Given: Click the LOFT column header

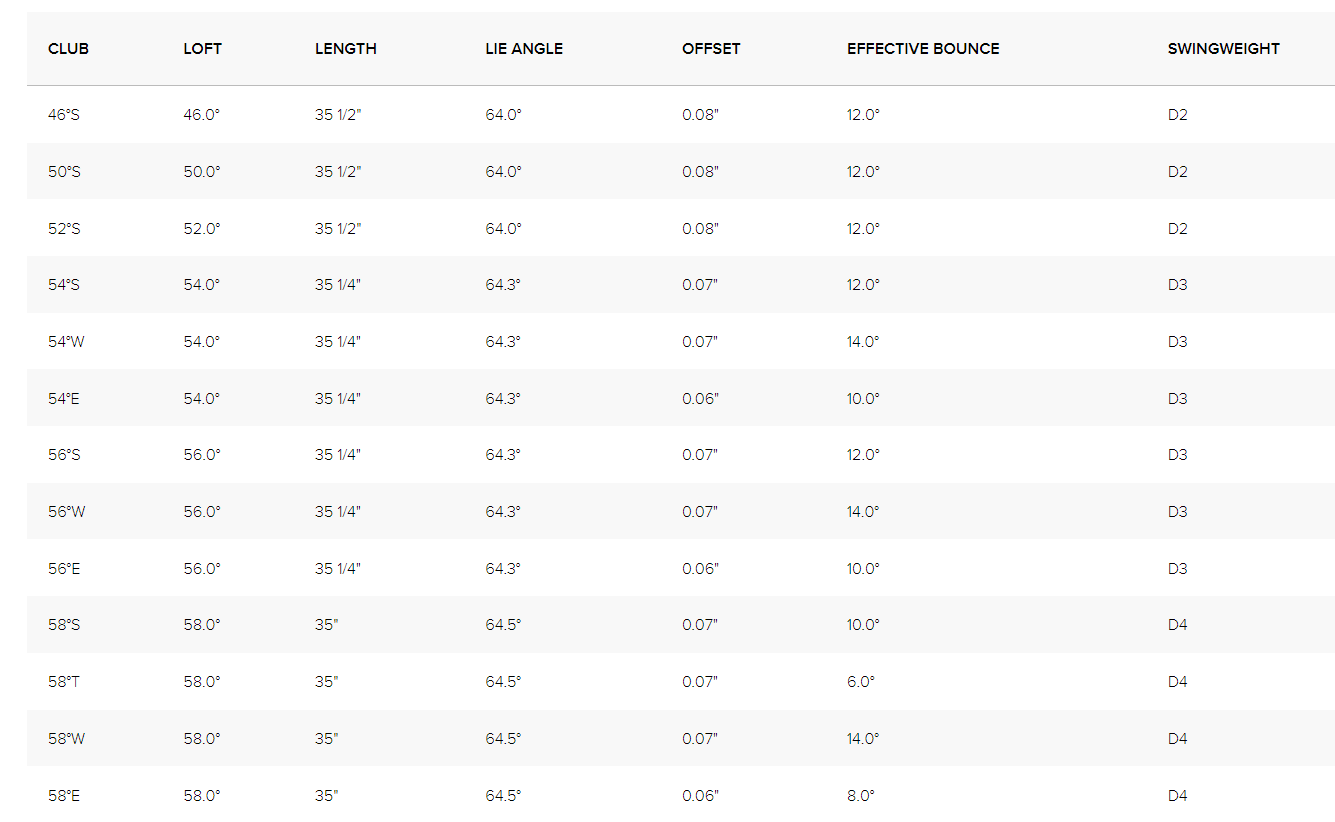Looking at the screenshot, I should click(202, 48).
